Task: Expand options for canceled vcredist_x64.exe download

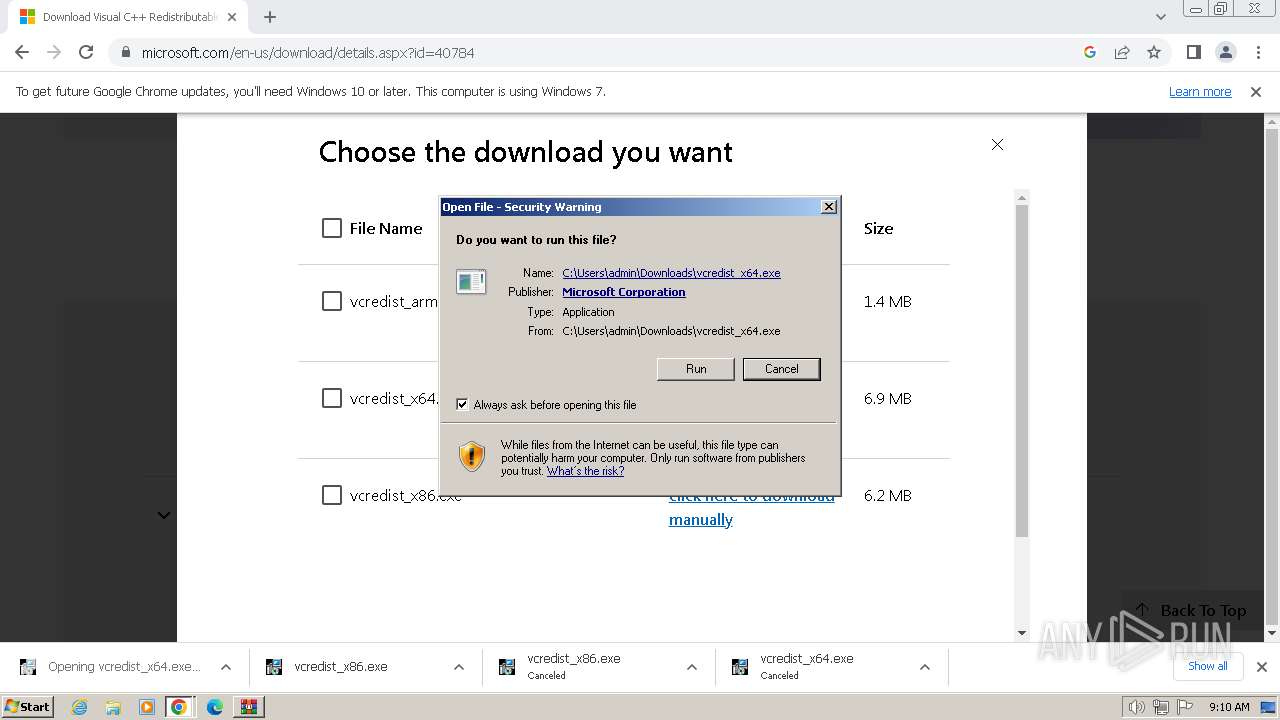Action: coord(925,667)
